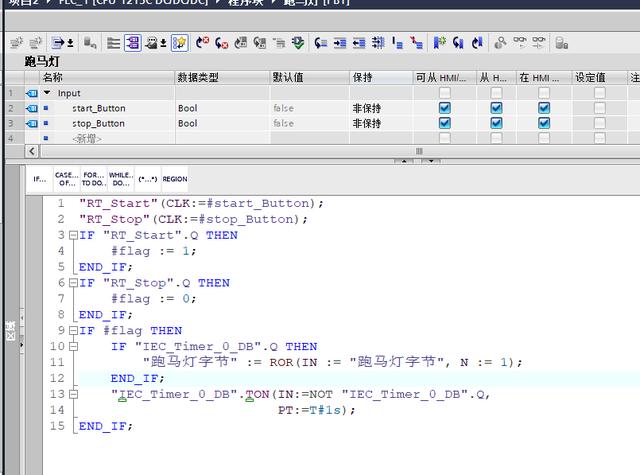This screenshot has height=475, width=640.
Task: Go to next bookmark icon
Action: coord(458,42)
